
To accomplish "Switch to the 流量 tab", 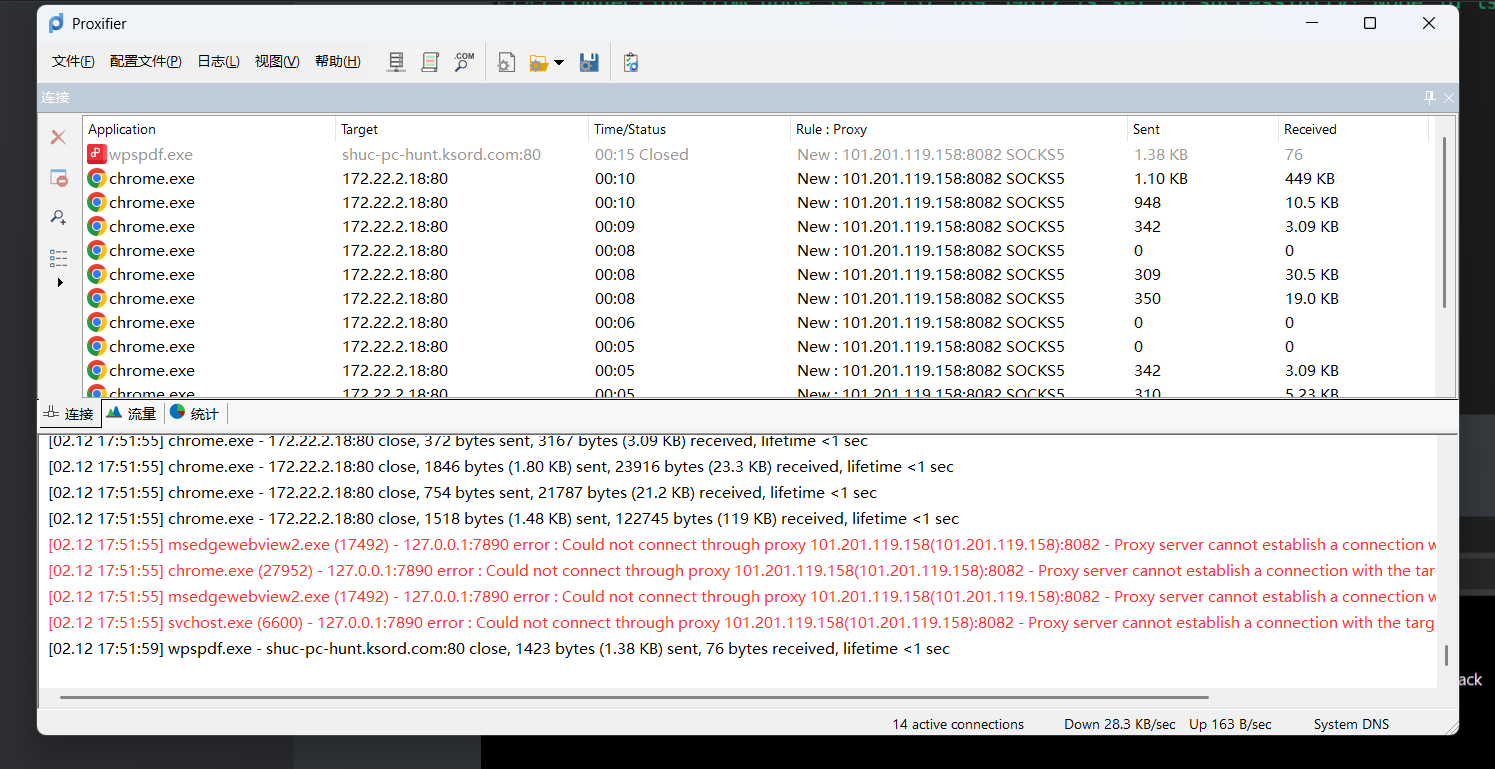I will (x=132, y=414).
